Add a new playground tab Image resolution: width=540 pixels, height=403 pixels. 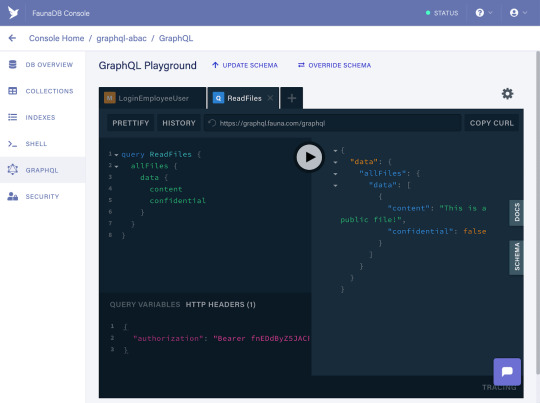coord(292,98)
